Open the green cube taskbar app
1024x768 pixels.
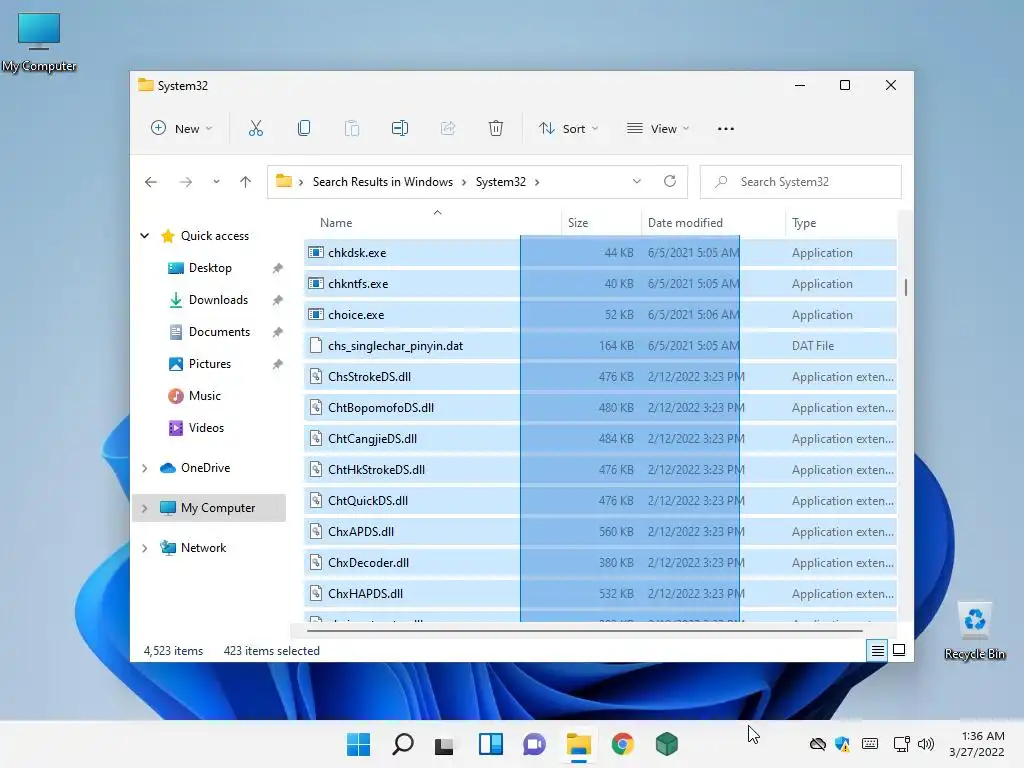[667, 744]
